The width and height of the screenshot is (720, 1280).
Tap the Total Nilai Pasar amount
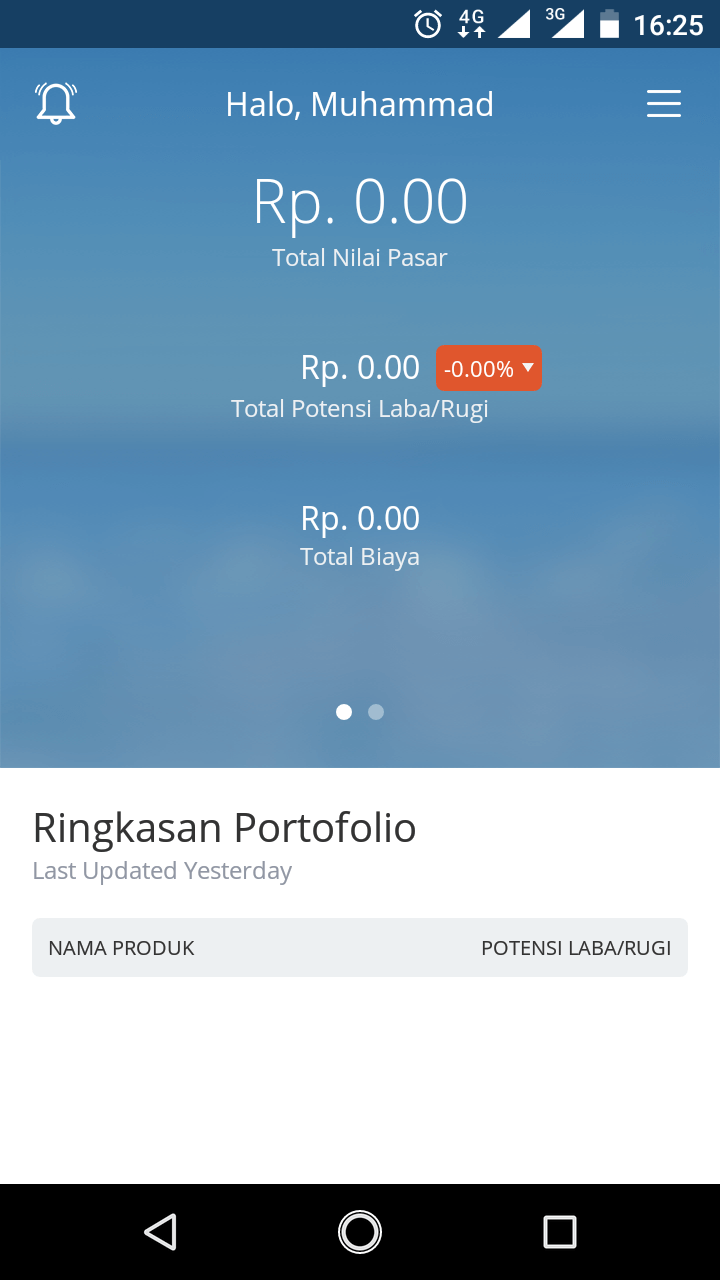point(360,201)
